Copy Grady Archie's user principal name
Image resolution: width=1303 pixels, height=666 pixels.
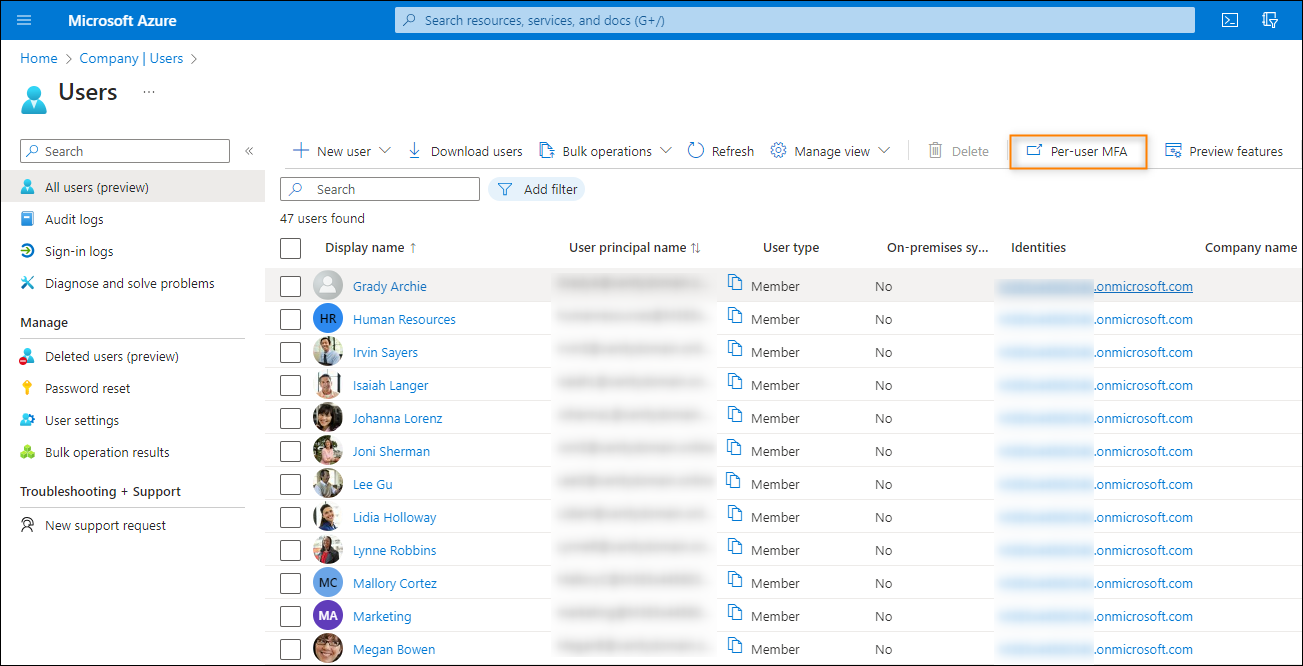click(x=735, y=283)
